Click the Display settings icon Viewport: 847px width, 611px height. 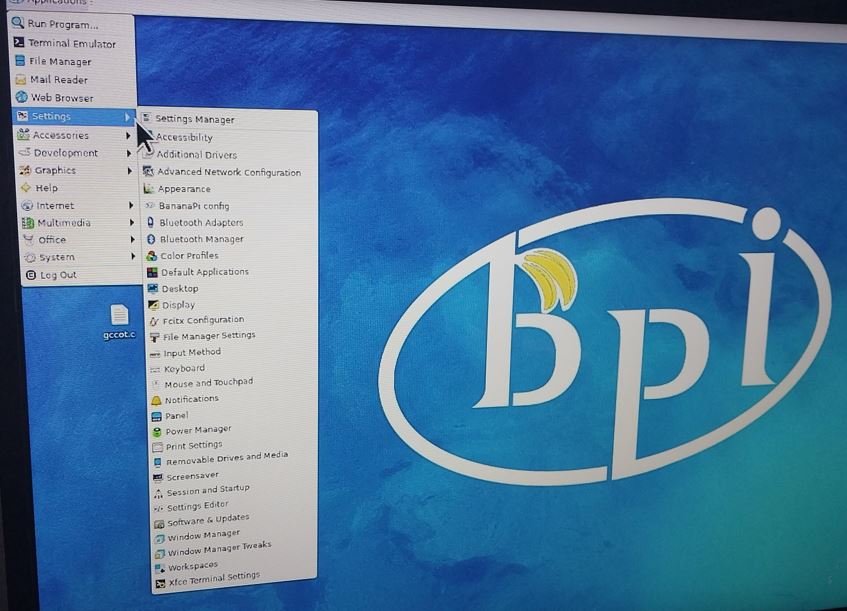[153, 305]
